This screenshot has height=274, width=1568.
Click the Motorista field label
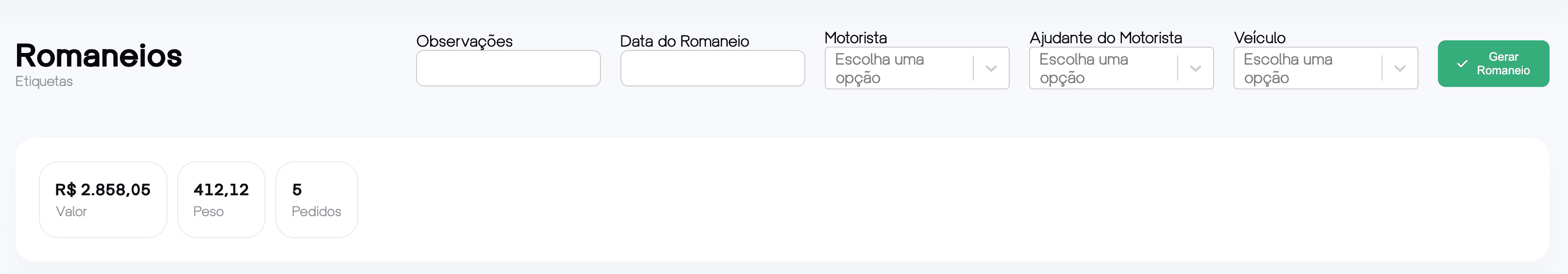tap(855, 38)
